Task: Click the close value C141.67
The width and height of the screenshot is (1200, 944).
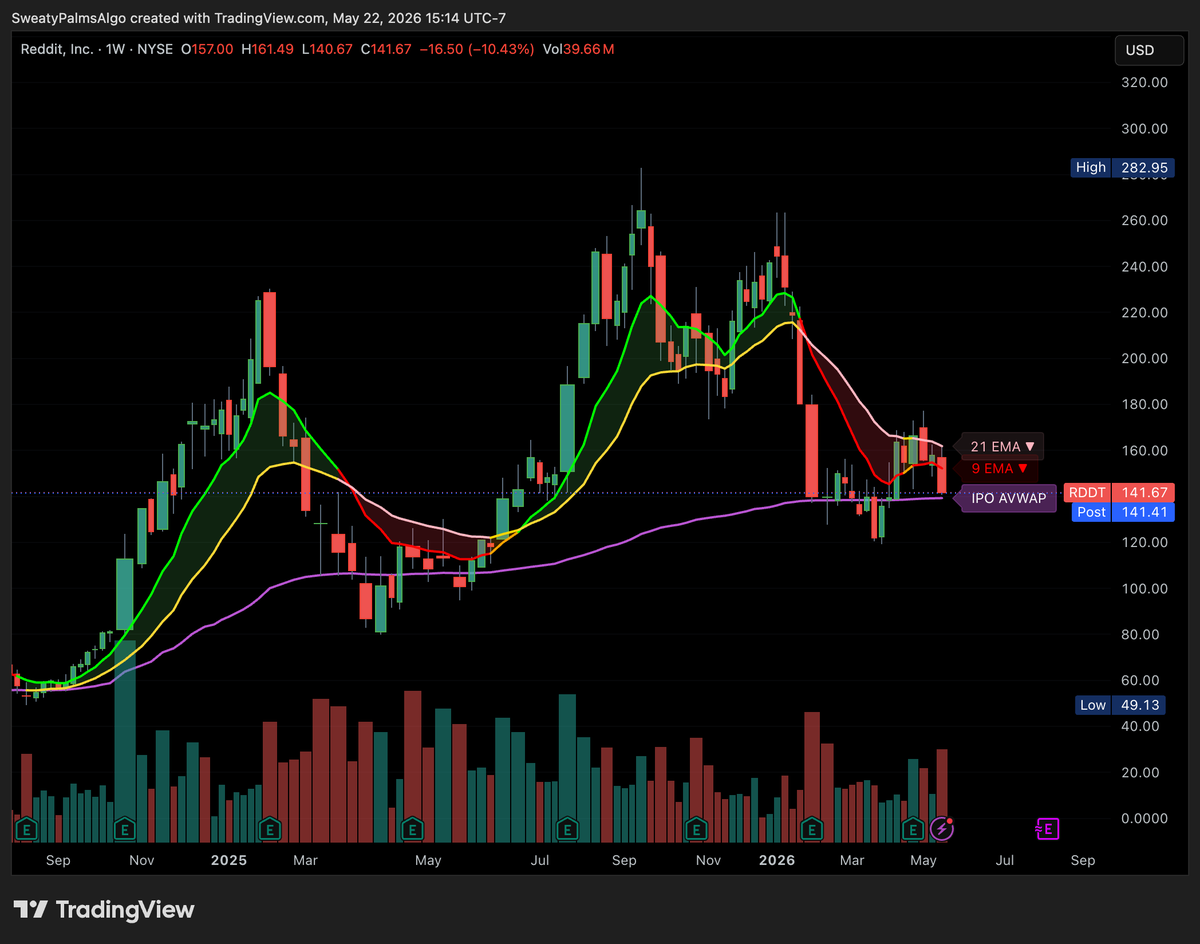Action: (x=387, y=49)
